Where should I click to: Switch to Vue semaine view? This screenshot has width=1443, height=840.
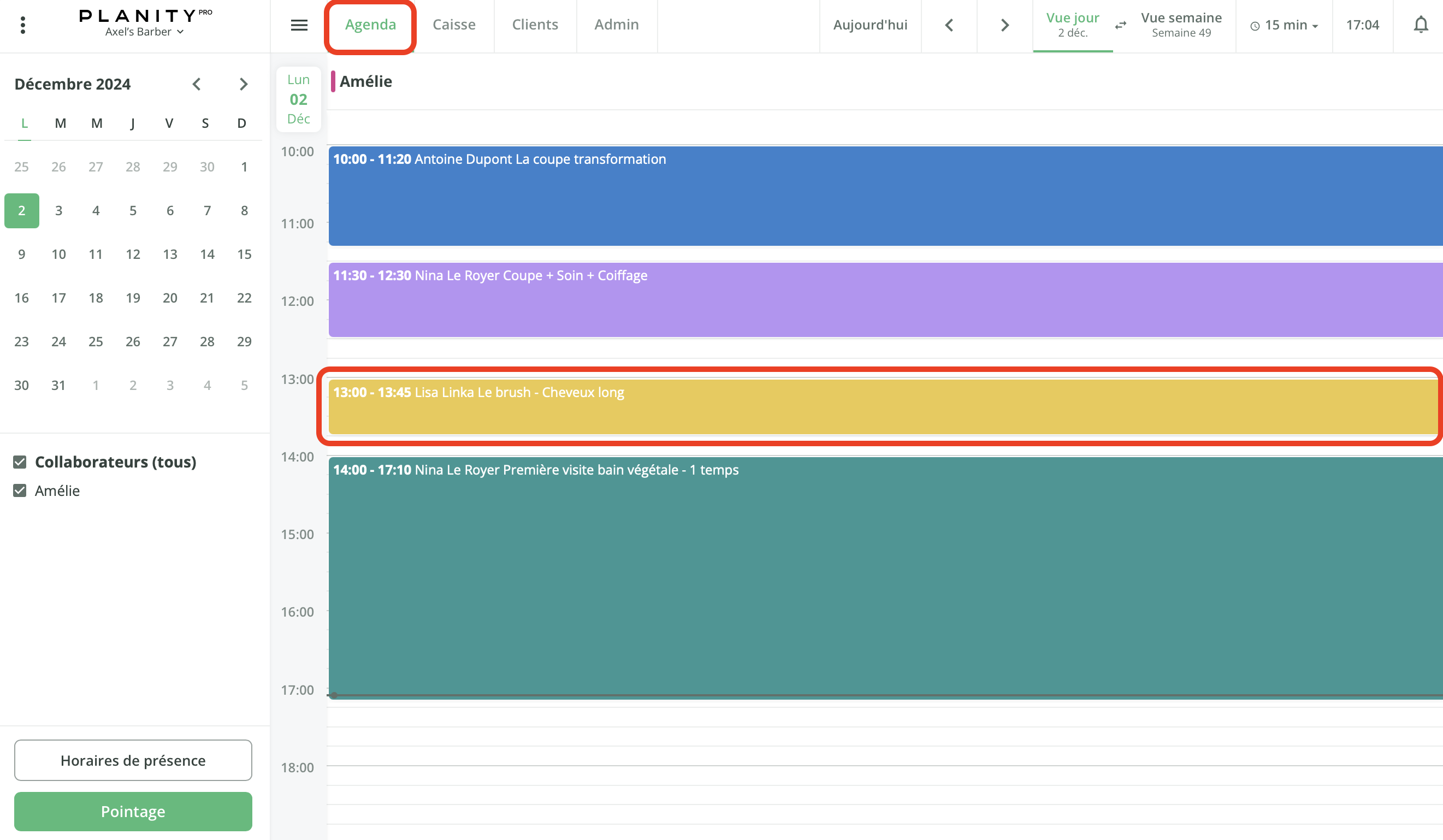1181,25
